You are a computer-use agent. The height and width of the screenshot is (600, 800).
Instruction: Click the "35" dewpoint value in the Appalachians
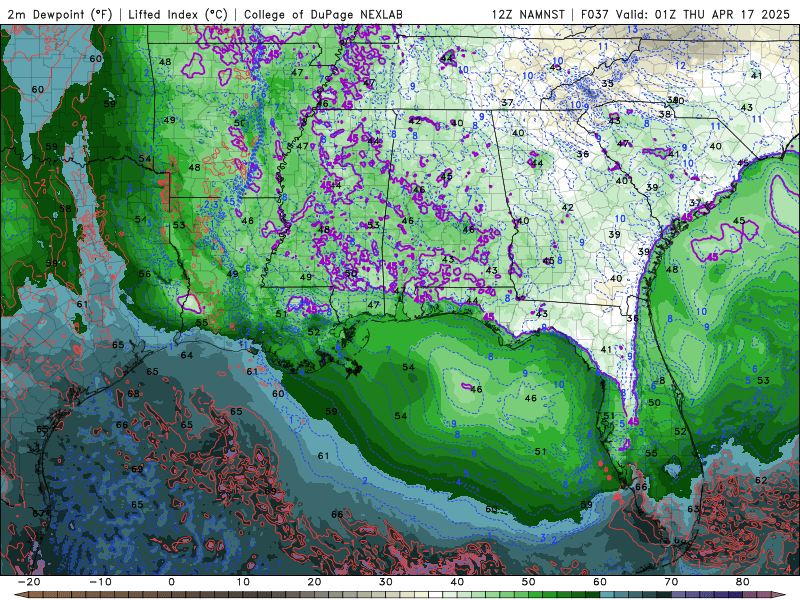[607, 83]
